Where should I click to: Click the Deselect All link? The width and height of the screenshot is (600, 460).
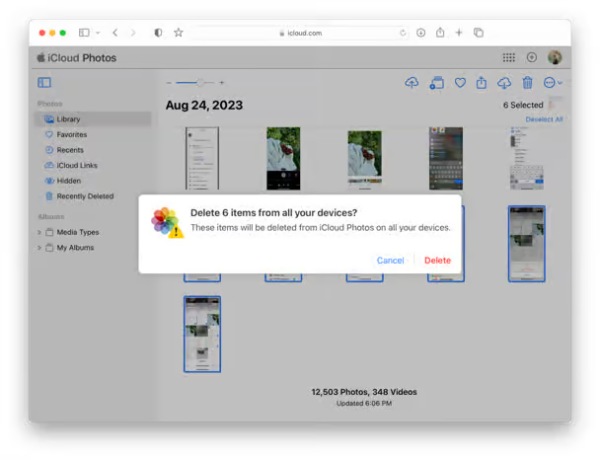click(x=544, y=119)
